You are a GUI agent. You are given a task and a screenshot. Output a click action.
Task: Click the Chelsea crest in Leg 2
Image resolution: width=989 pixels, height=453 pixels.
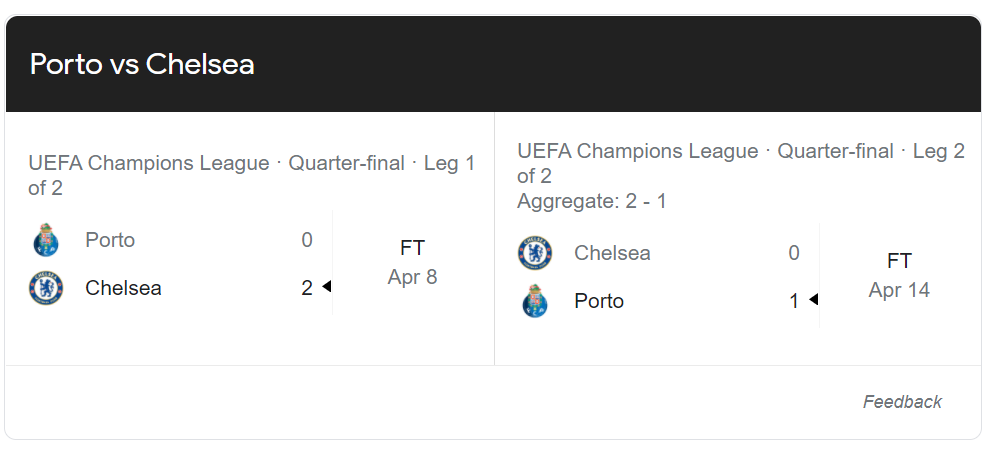tap(535, 253)
